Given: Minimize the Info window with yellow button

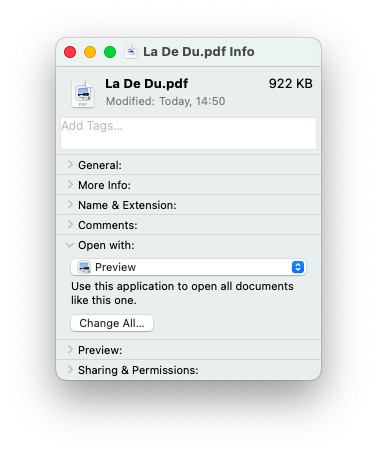Looking at the screenshot, I should click(x=90, y=52).
